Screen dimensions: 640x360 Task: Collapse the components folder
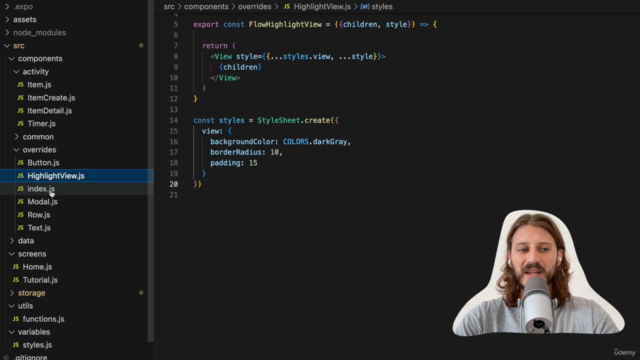click(12, 58)
